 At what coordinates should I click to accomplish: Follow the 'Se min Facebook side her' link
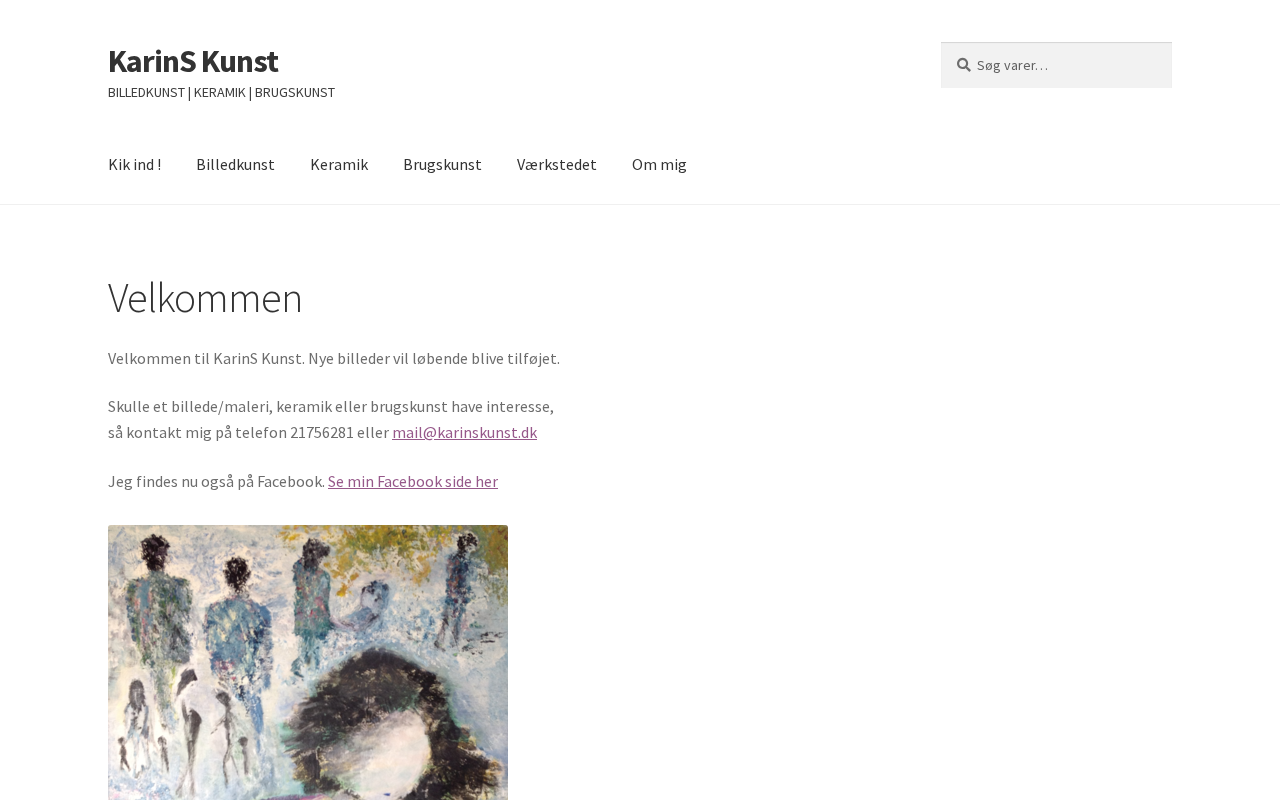(x=413, y=481)
